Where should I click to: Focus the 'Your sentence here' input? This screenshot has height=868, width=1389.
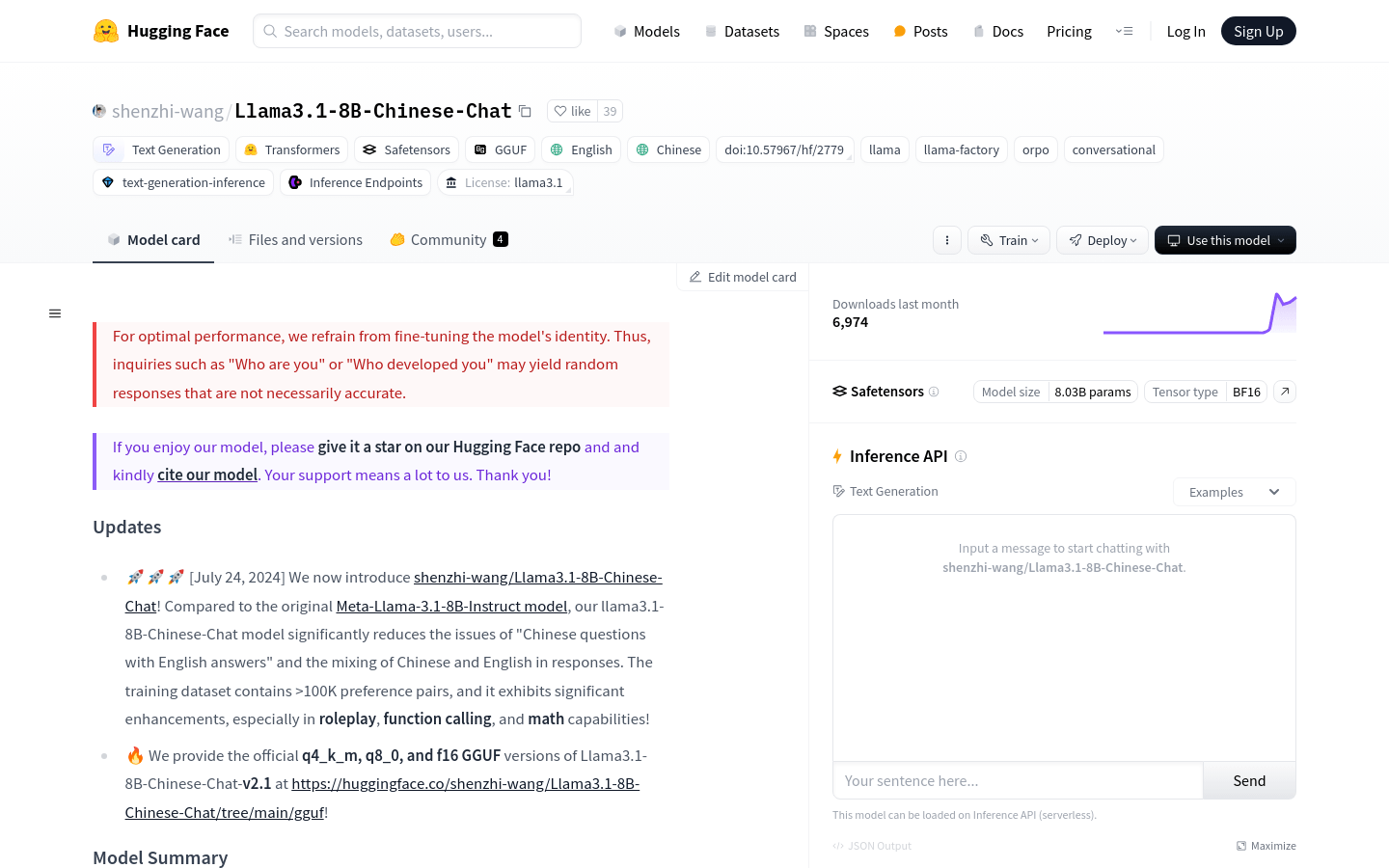click(1018, 781)
